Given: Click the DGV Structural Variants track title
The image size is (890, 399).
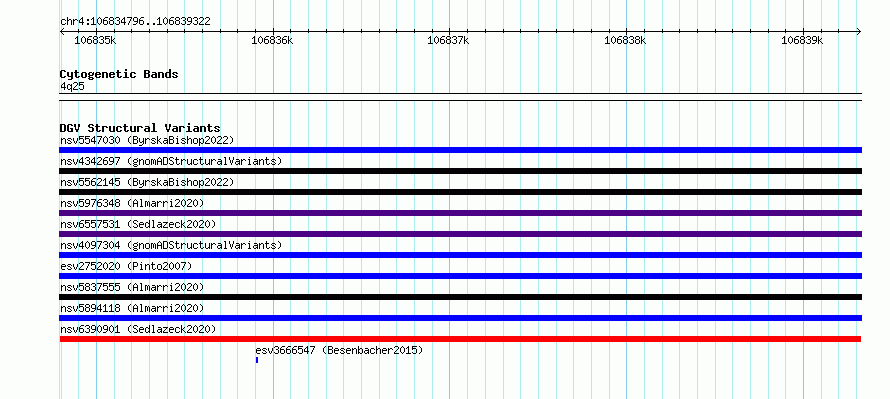Looking at the screenshot, I should (140, 128).
